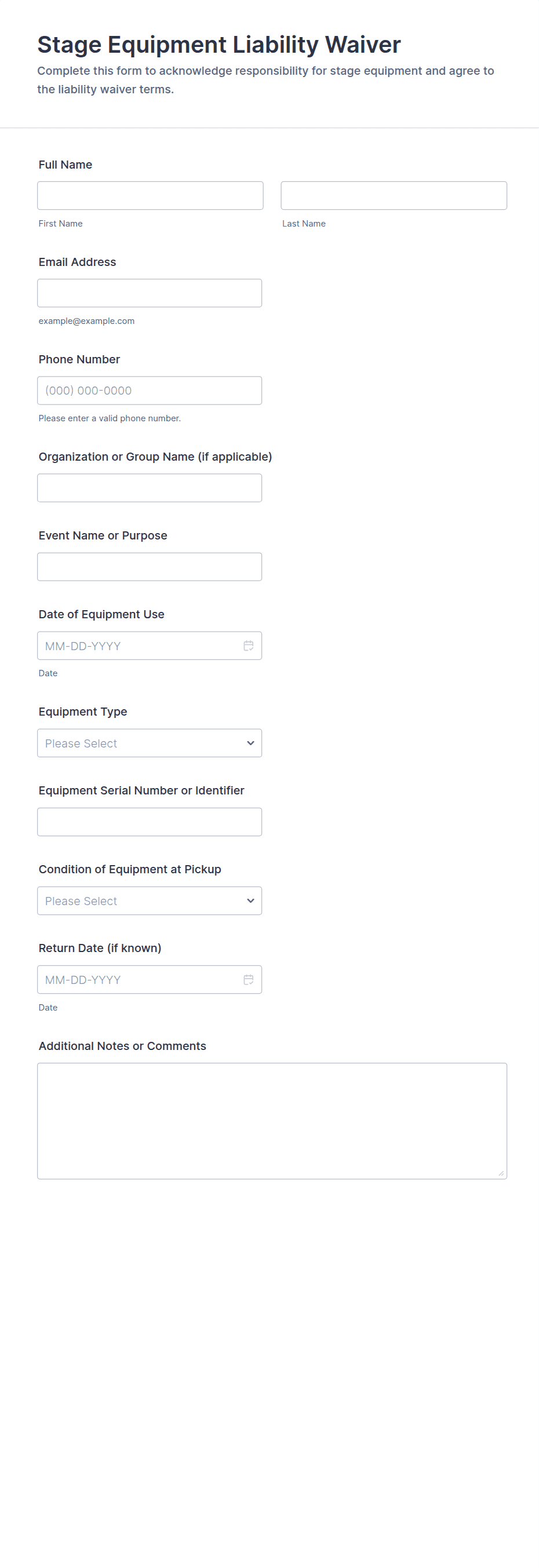Screen dimensions: 539x1568
Task: Open calendar icon for Date of Equipment Use
Action: [x=249, y=646]
